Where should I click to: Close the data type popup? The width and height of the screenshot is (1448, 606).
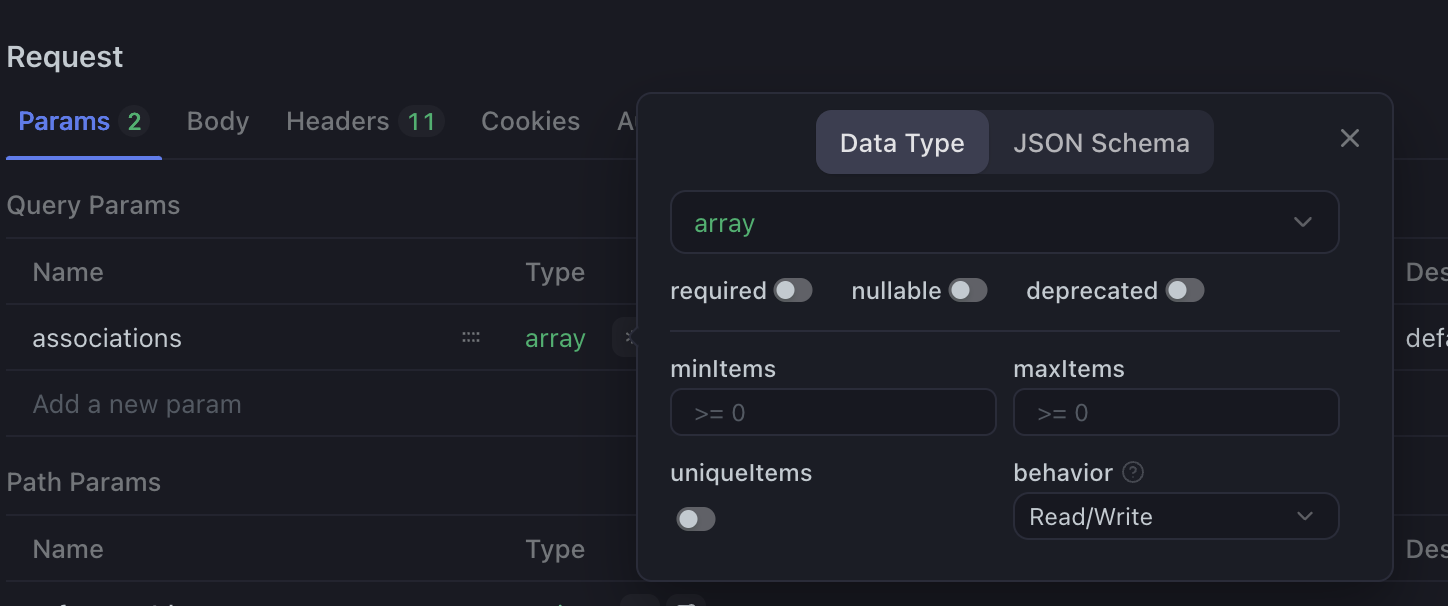click(x=1349, y=139)
